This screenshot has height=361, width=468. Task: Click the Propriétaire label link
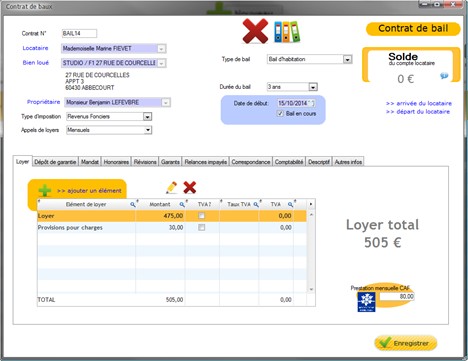coord(44,102)
